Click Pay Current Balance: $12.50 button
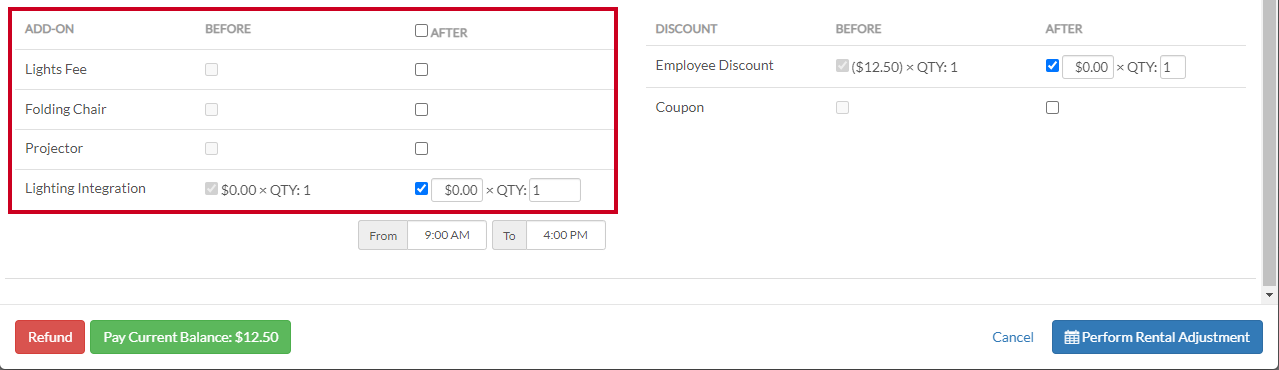The height and width of the screenshot is (370, 1279). [190, 337]
